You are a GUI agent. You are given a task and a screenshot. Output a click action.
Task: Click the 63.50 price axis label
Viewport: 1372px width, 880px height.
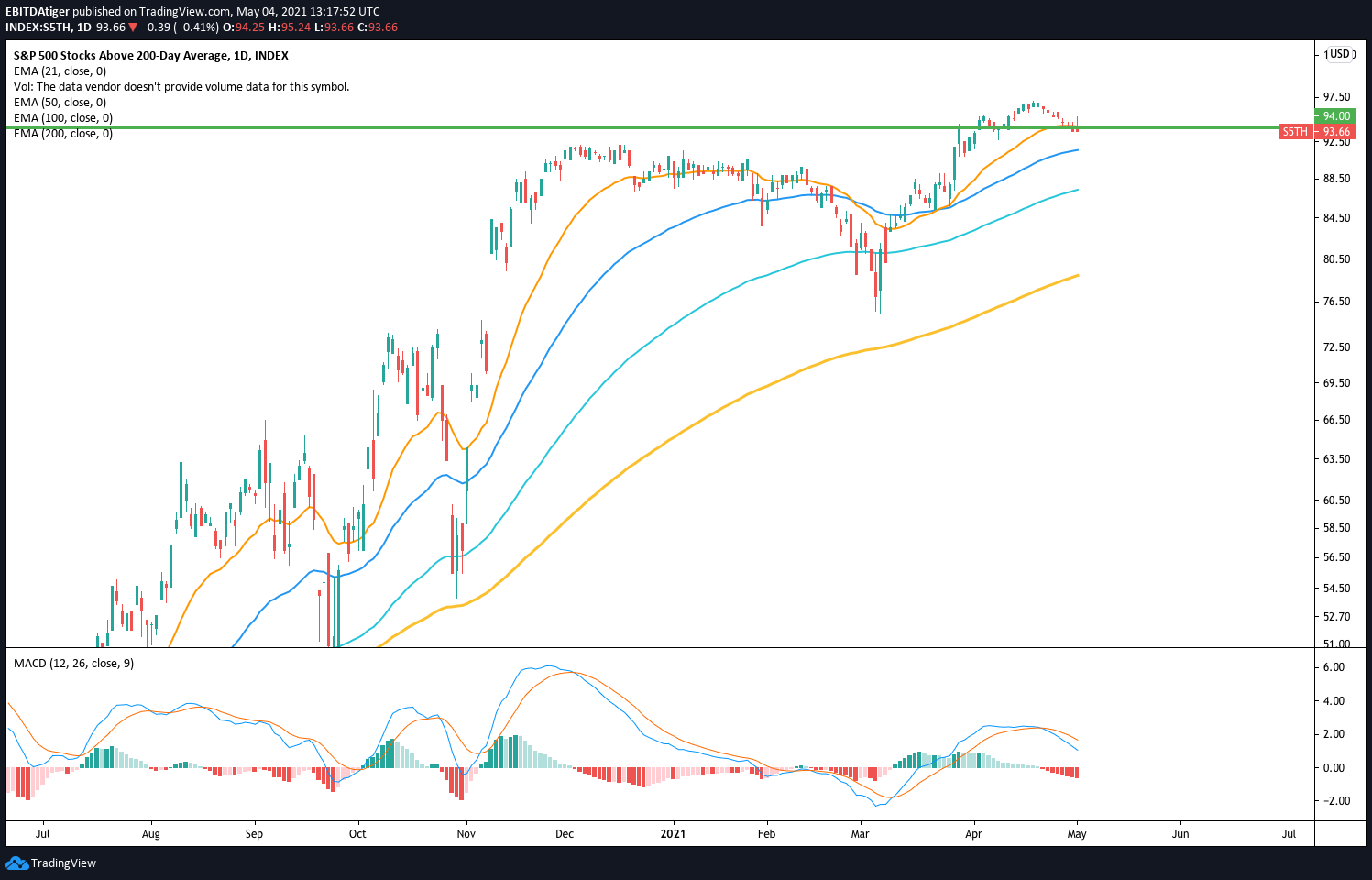tap(1336, 459)
